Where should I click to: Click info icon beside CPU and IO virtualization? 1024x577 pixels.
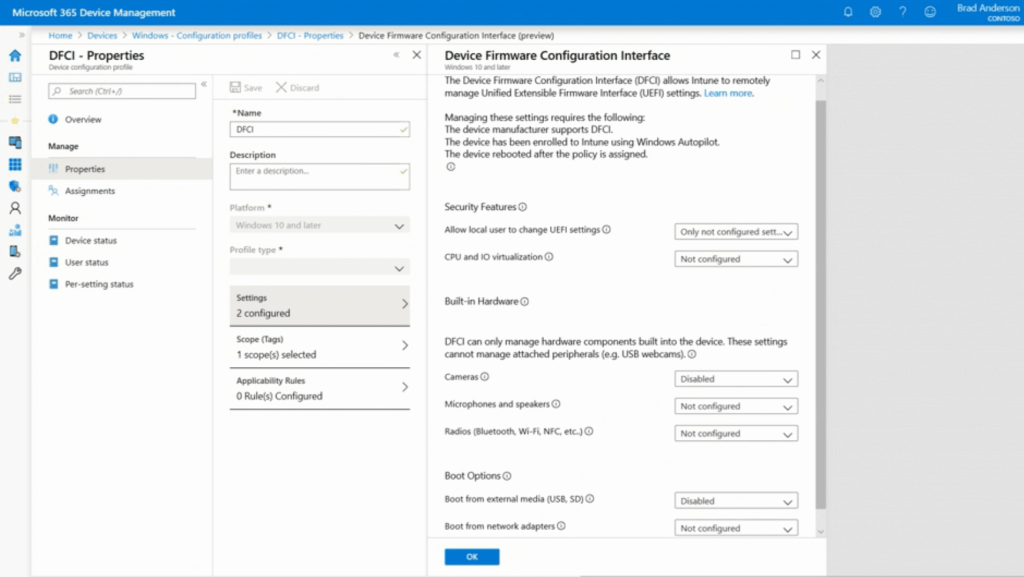pos(549,257)
